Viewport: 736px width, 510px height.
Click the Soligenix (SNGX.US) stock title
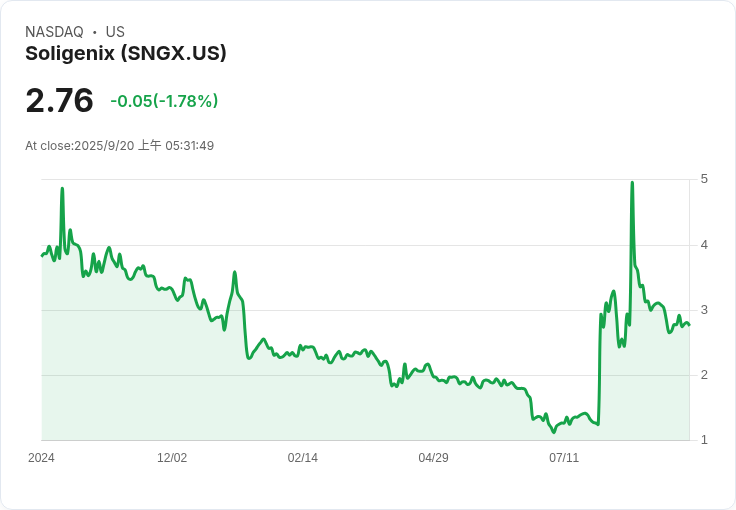(x=126, y=53)
